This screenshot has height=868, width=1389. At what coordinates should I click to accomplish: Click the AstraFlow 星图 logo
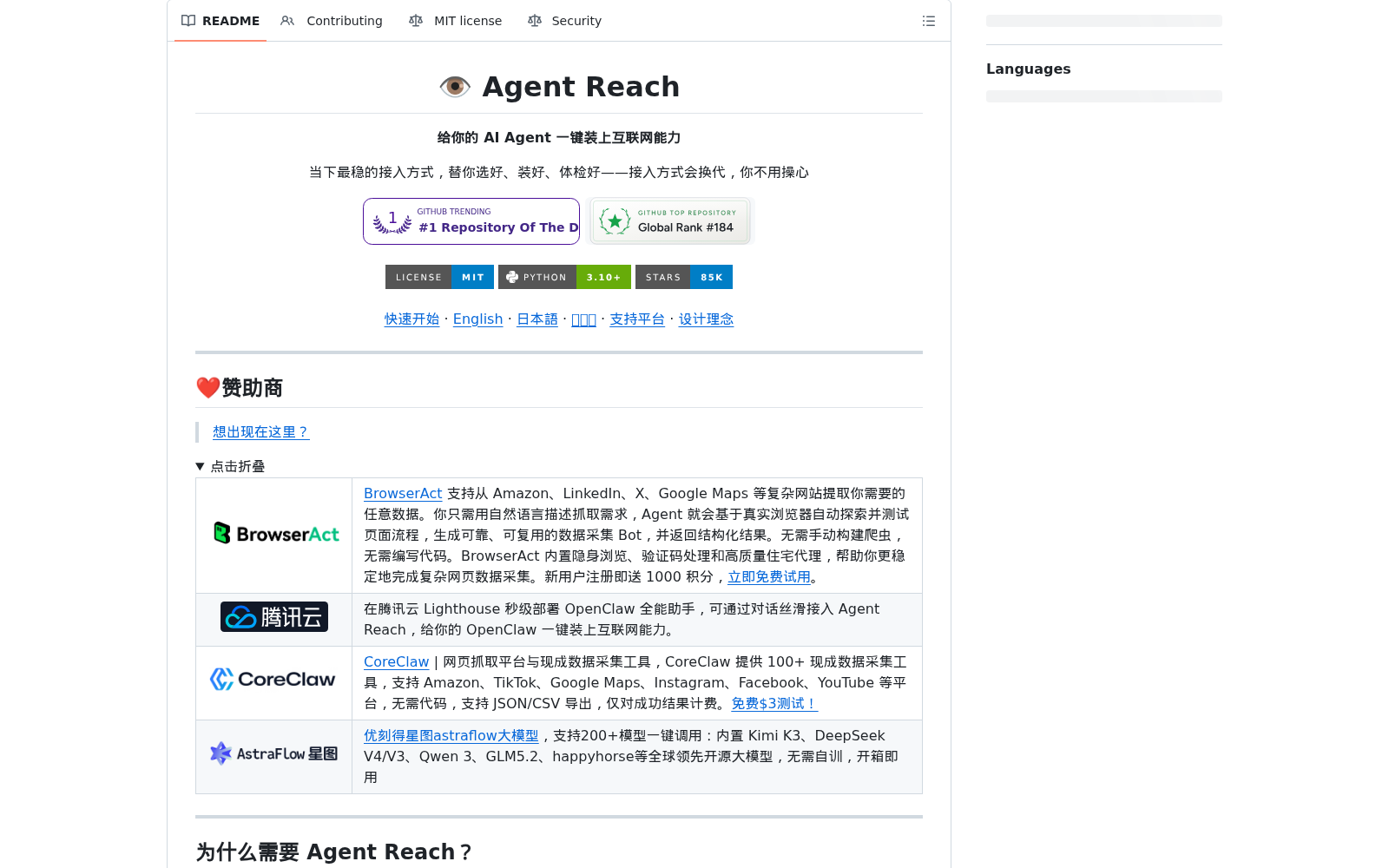coord(273,753)
